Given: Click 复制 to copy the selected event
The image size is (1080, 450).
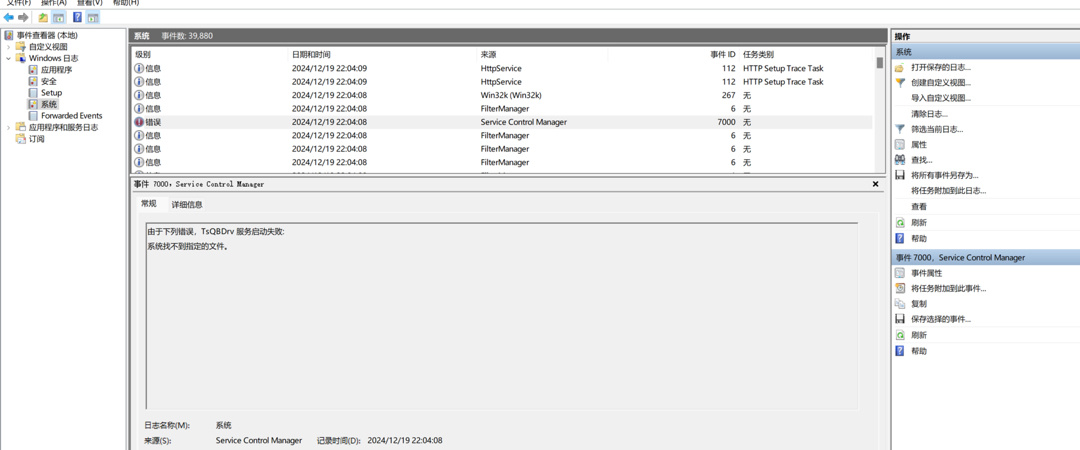Looking at the screenshot, I should (918, 304).
